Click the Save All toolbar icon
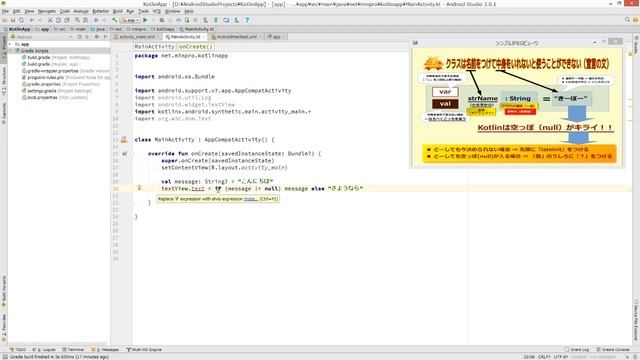The height and width of the screenshot is (360, 640). 13,20
